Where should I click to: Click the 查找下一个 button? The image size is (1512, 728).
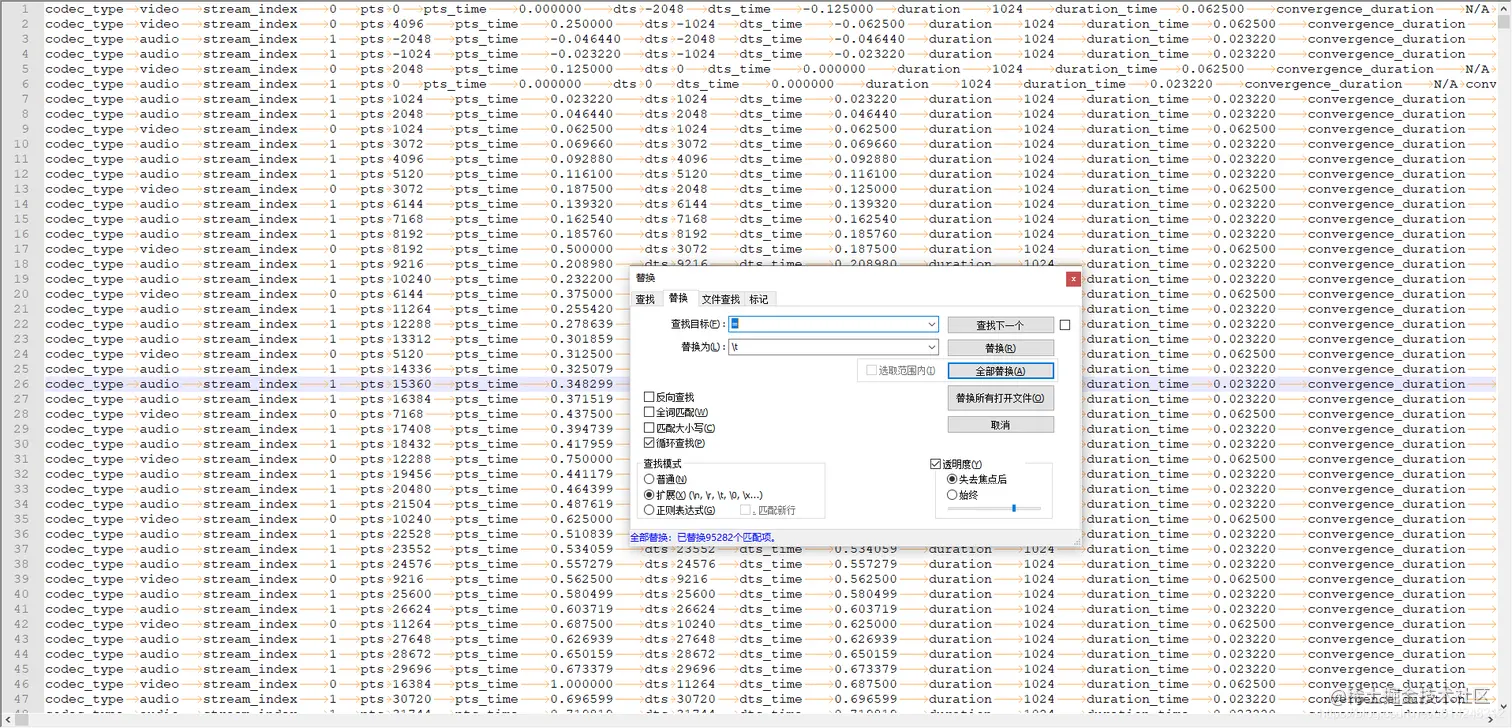click(x=1000, y=325)
